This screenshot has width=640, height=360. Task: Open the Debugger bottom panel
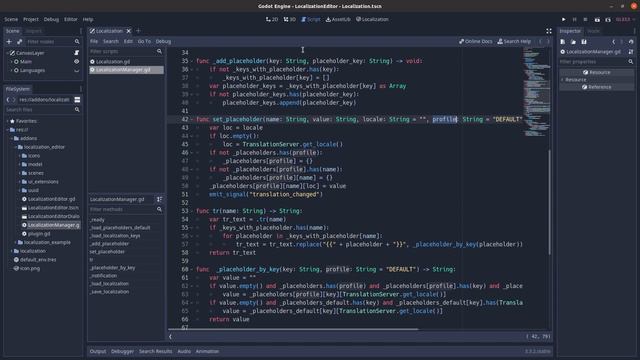coord(122,351)
